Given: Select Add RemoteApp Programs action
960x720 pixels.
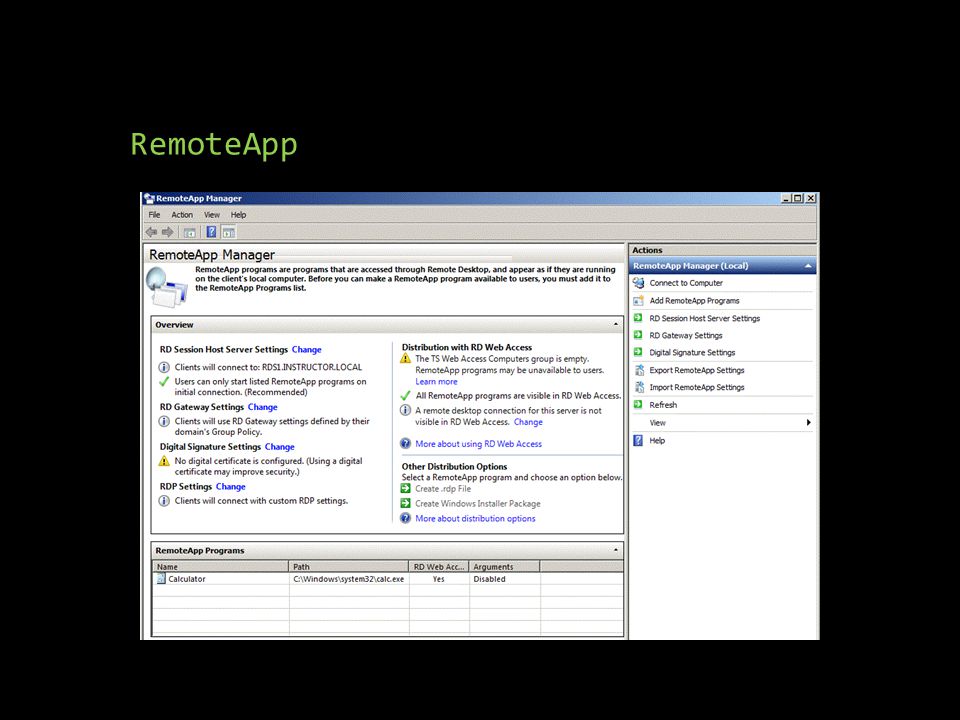Looking at the screenshot, I should point(694,301).
